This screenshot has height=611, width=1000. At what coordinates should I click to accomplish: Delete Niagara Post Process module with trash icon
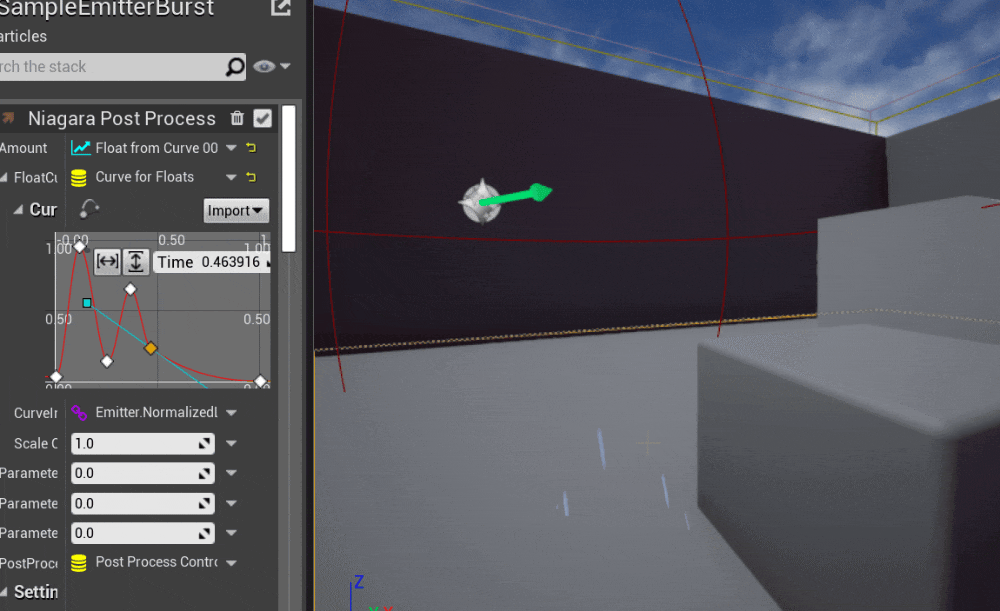[237, 118]
